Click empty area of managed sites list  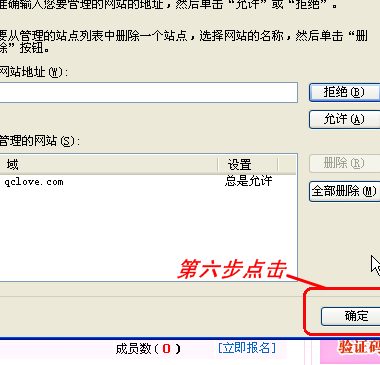[147, 230]
